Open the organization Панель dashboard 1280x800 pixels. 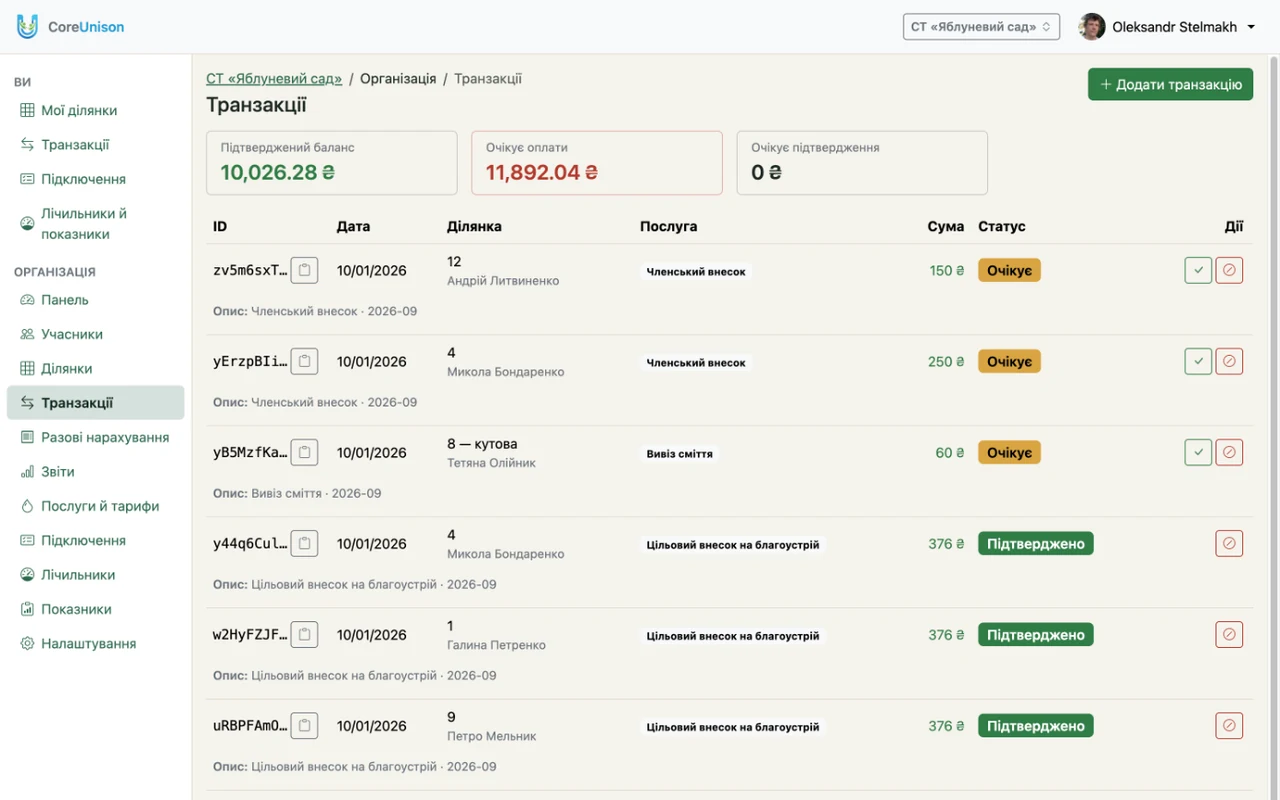[x=96, y=300]
